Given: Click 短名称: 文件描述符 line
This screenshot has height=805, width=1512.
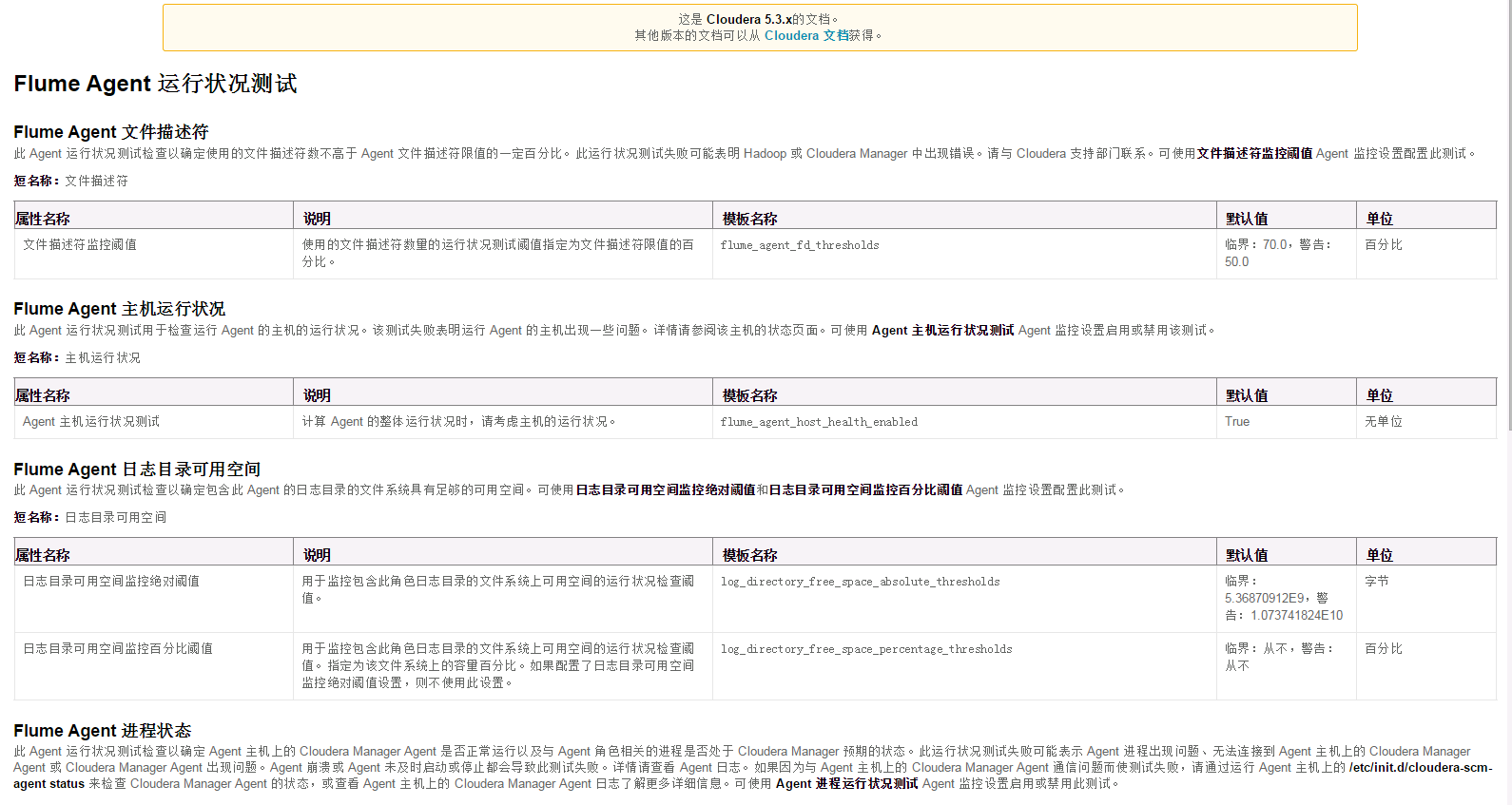Looking at the screenshot, I should 71,181.
